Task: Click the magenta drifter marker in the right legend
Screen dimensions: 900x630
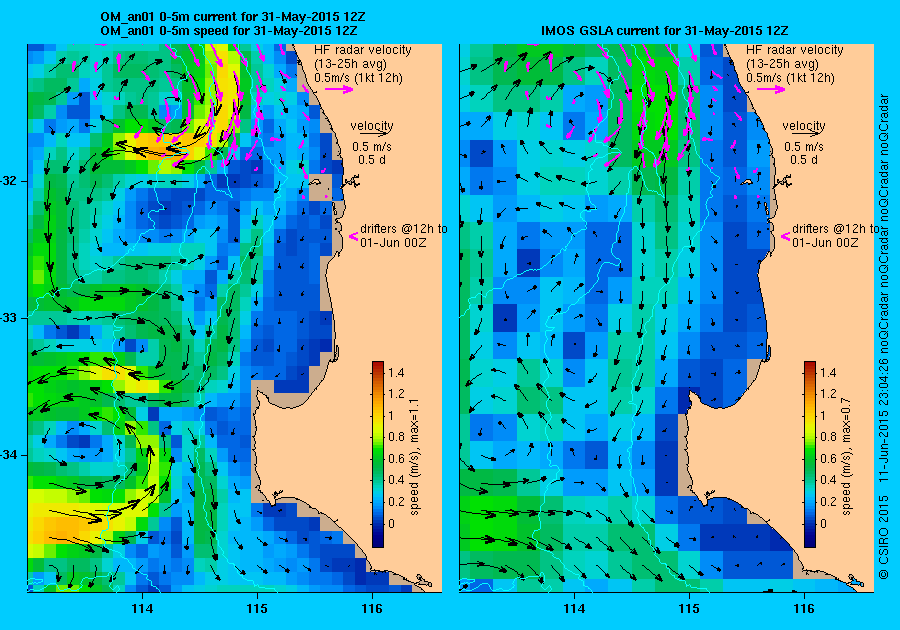Action: point(786,236)
